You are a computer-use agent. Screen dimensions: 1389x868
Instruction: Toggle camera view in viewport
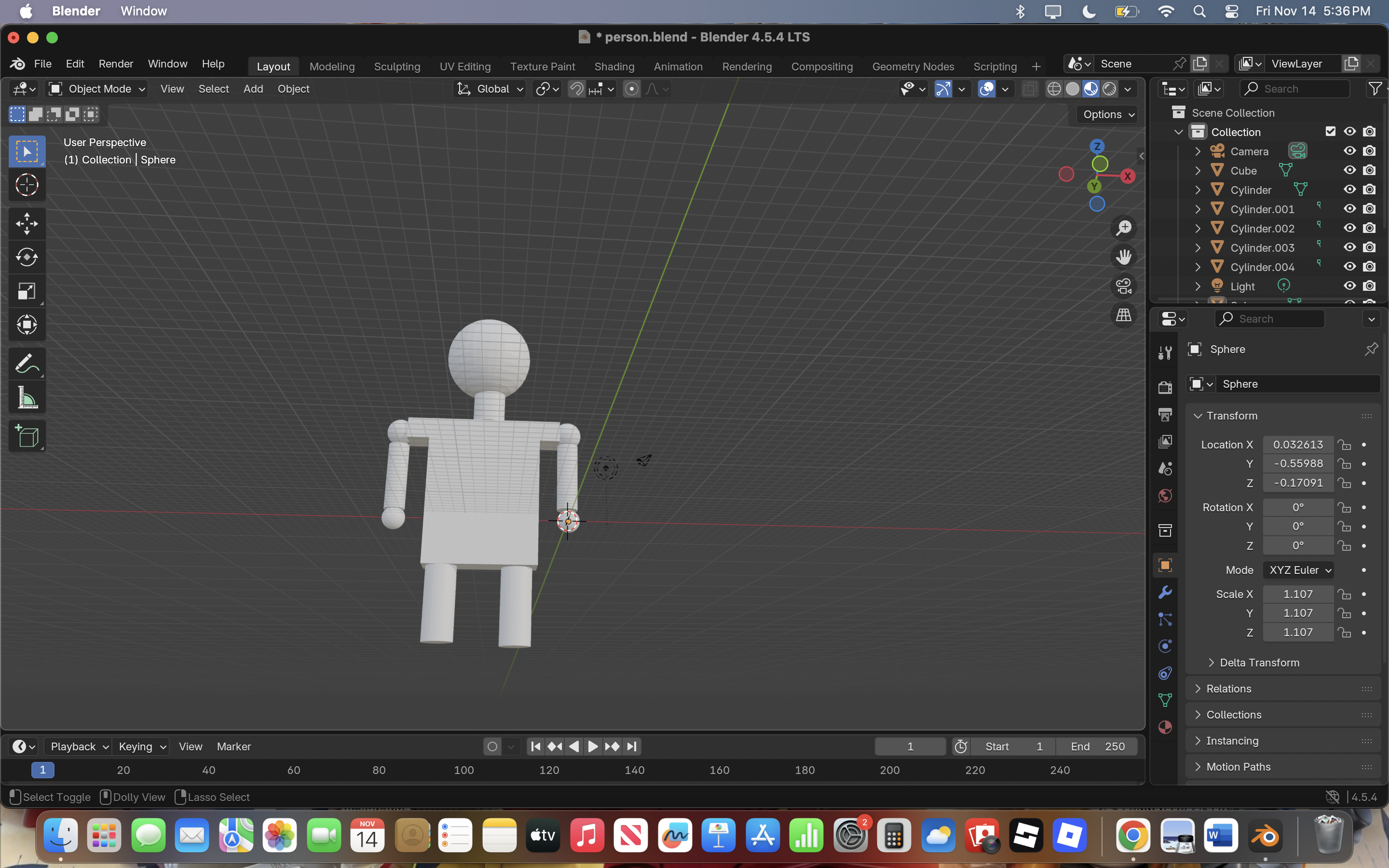(1123, 286)
